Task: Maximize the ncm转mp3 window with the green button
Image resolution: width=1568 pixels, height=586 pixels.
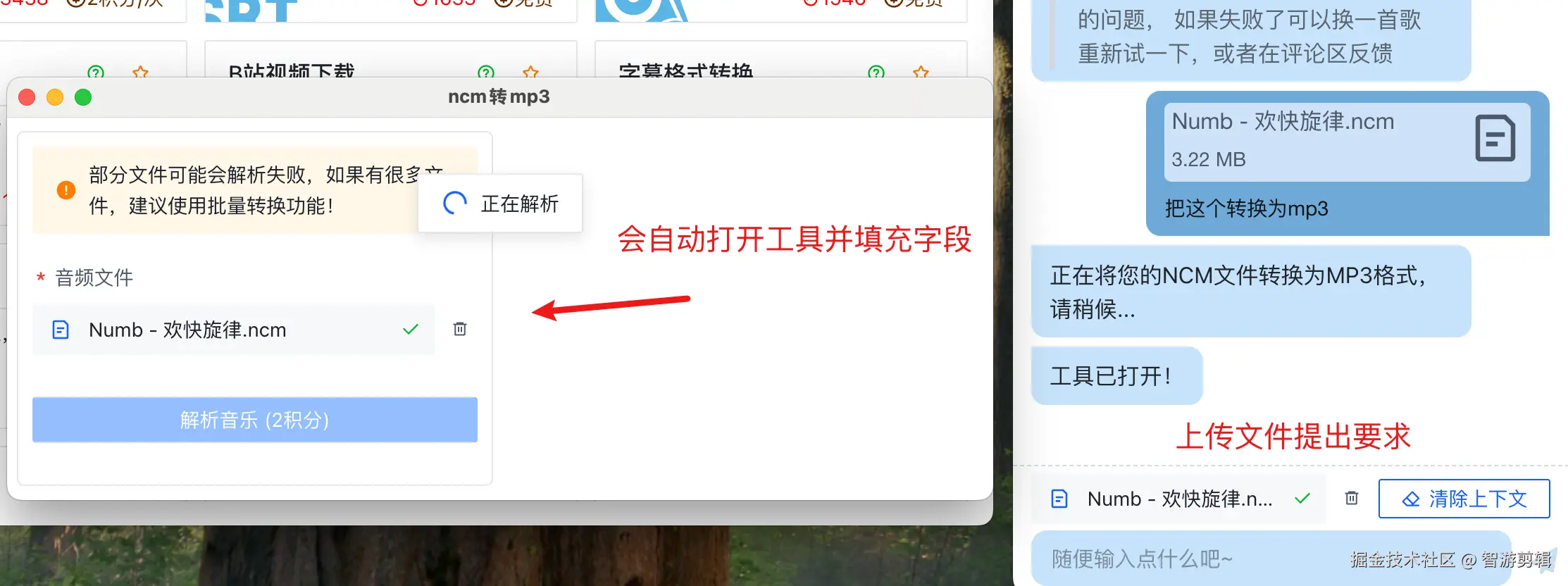Action: (x=83, y=97)
